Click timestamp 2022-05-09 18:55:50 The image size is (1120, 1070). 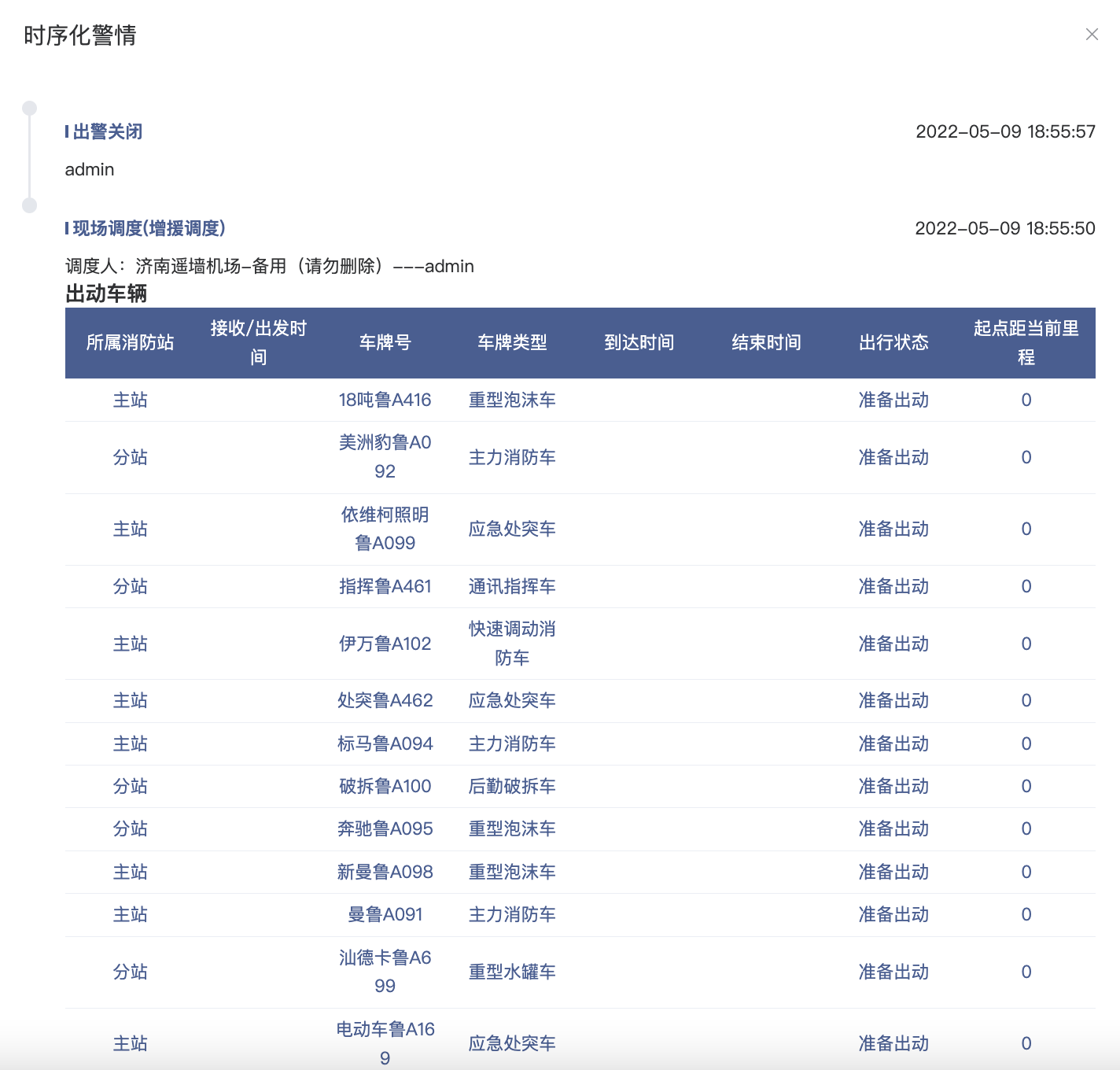point(1005,228)
